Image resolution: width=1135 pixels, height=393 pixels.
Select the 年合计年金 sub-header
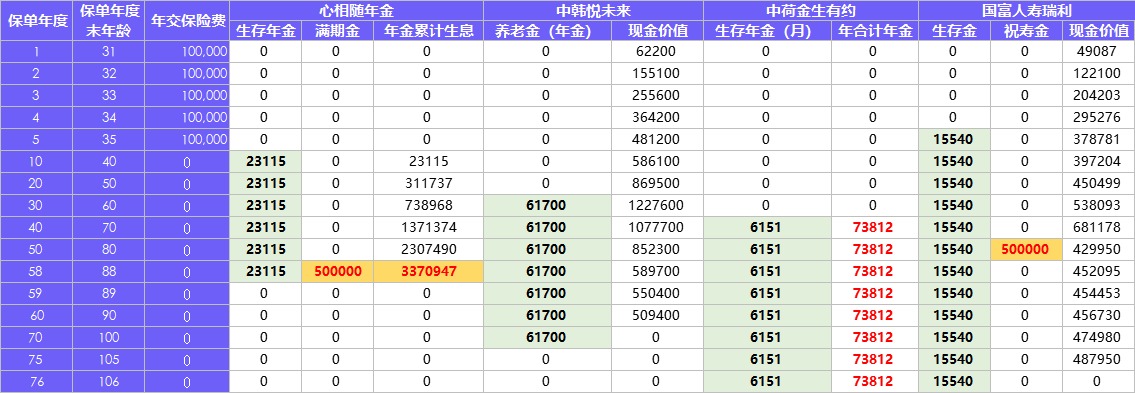pos(875,31)
